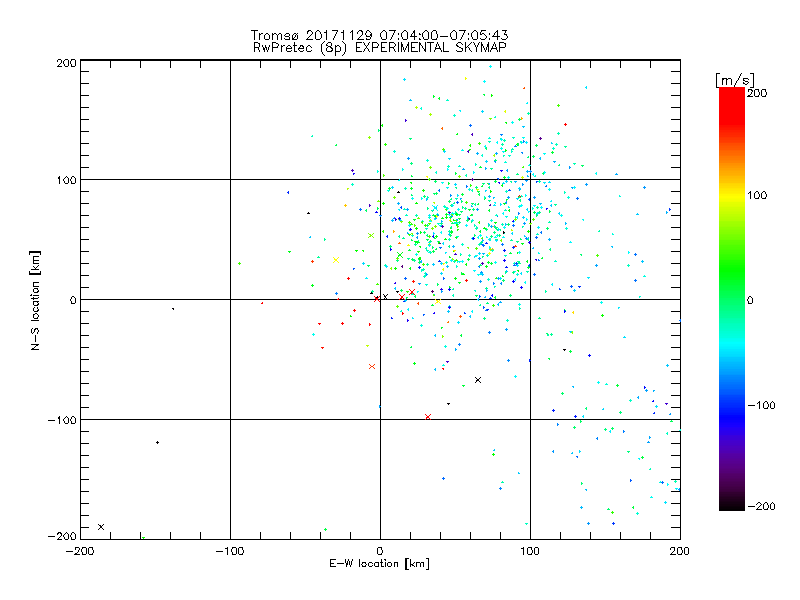Select the RwPretec EXPERIMENTAL SKYMAP subtitle
The width and height of the screenshot is (800, 600).
379,47
